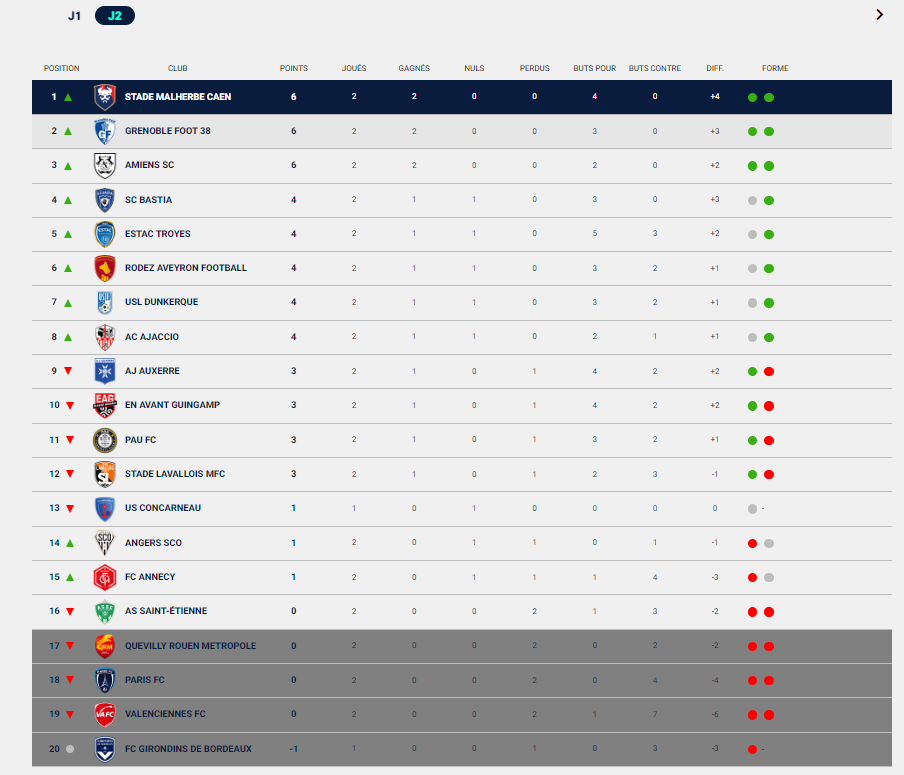Click the Paris FC club crest
This screenshot has height=775, width=904.
coord(105,680)
